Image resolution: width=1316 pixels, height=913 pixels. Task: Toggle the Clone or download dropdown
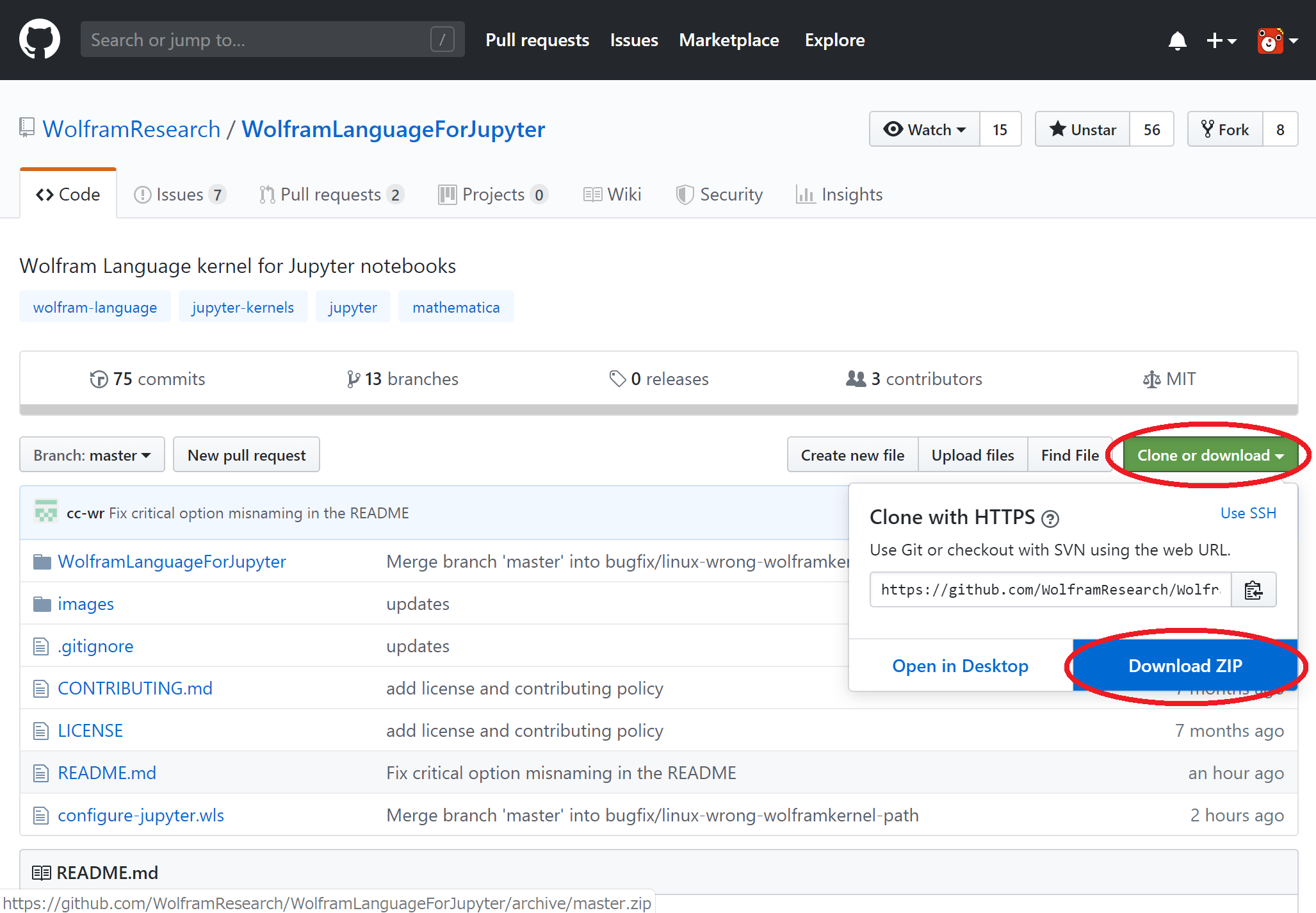click(x=1210, y=455)
